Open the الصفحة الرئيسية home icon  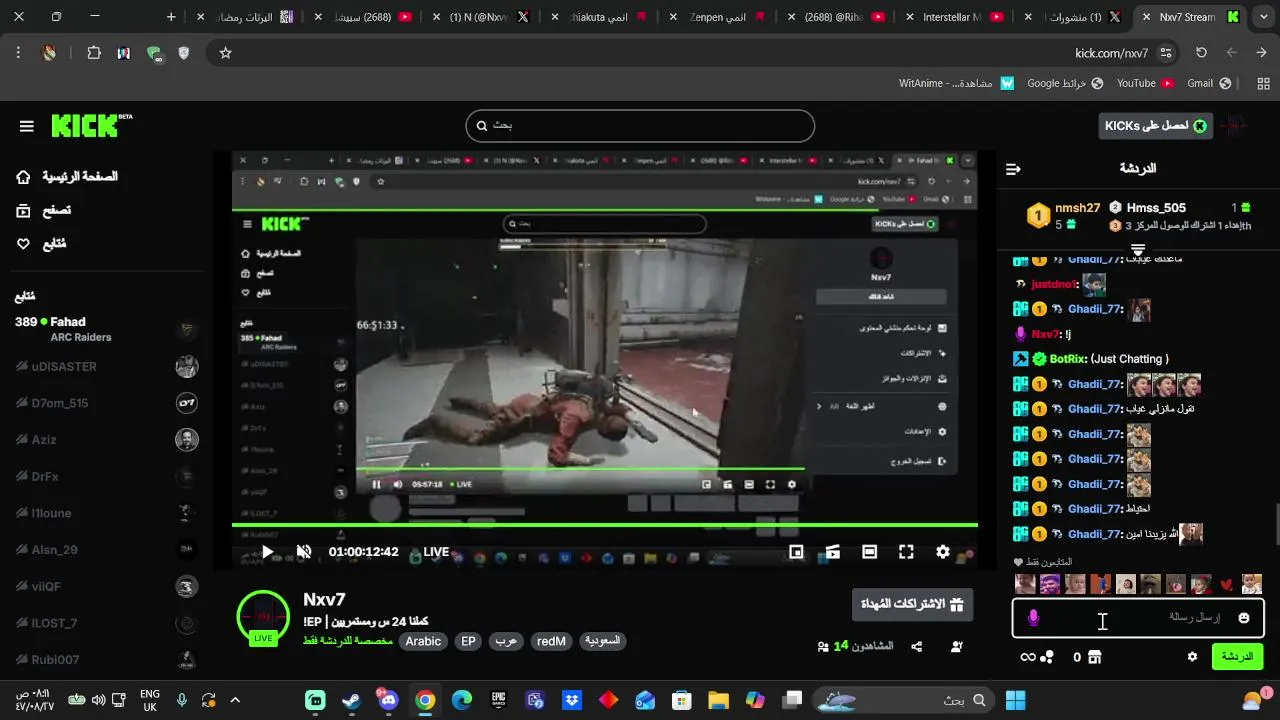[x=23, y=177]
